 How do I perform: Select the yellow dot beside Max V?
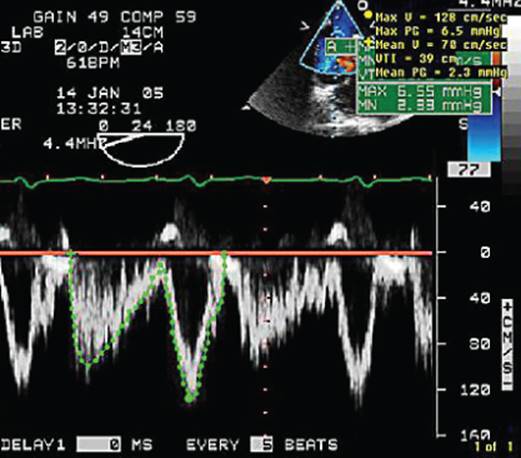368,15
